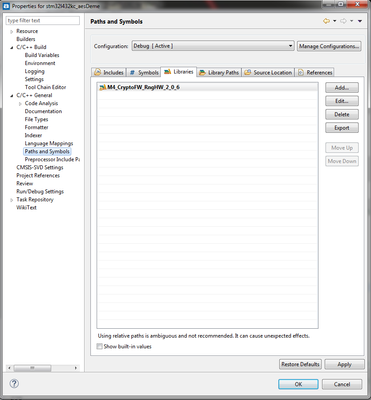Click the tree horizontal scrollbar thumb
The image size is (371, 400).
click(32, 368)
